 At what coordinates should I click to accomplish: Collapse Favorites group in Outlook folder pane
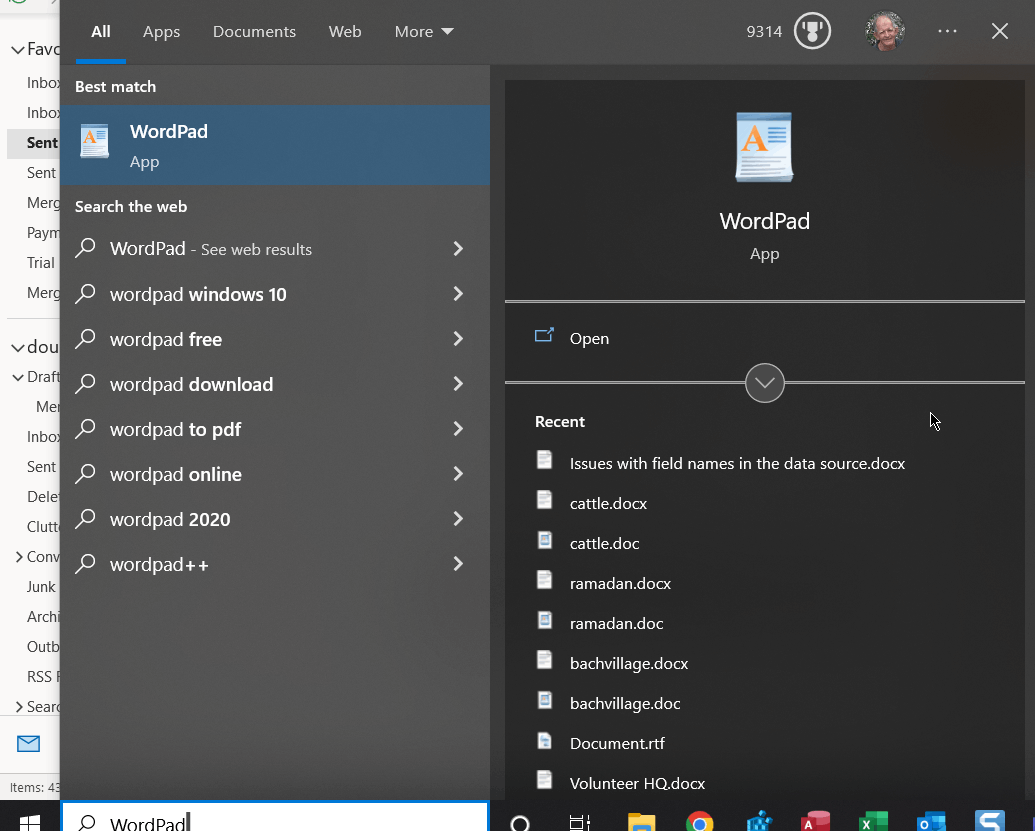click(18, 50)
